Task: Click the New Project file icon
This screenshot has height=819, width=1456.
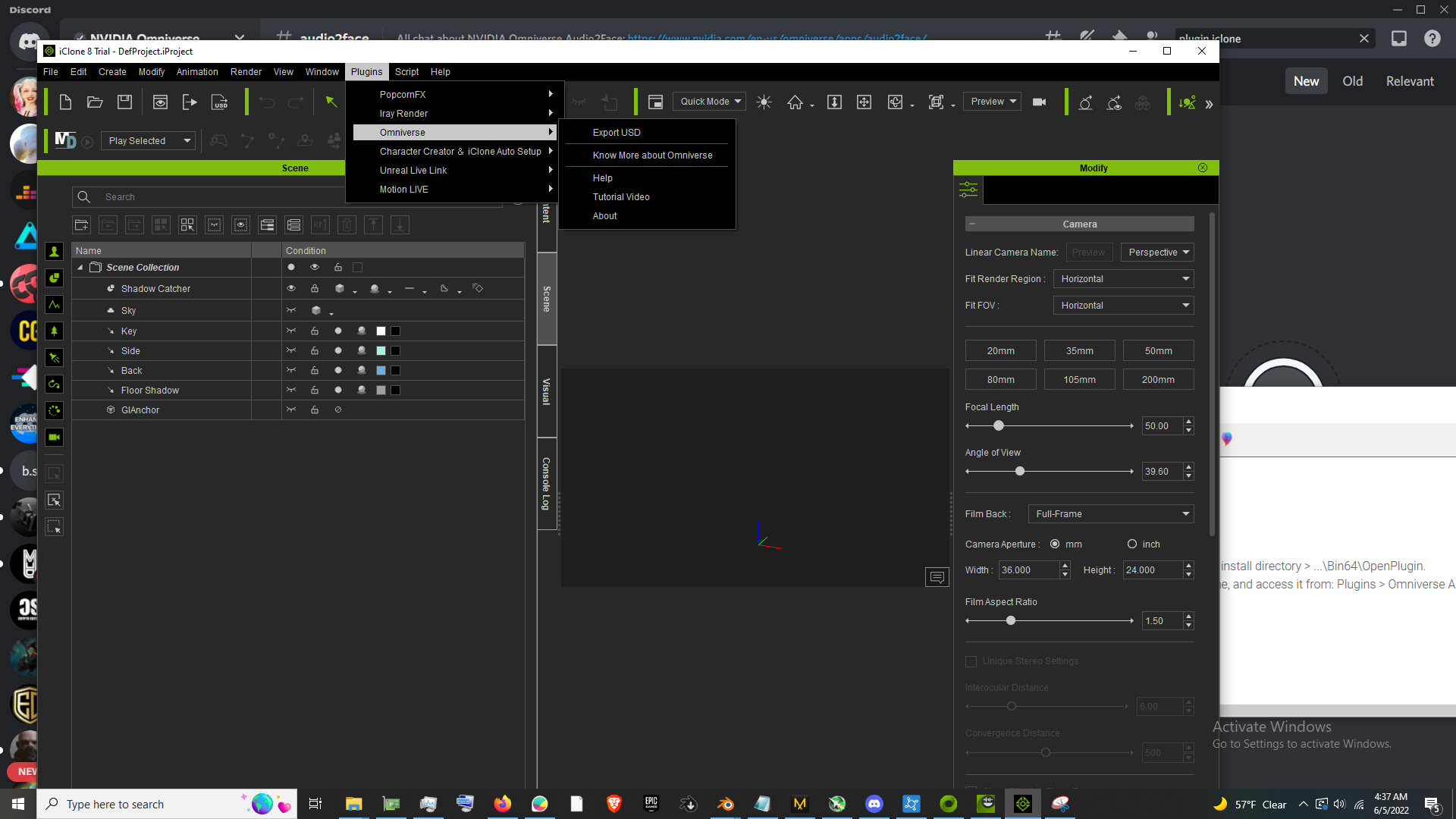Action: pyautogui.click(x=65, y=102)
